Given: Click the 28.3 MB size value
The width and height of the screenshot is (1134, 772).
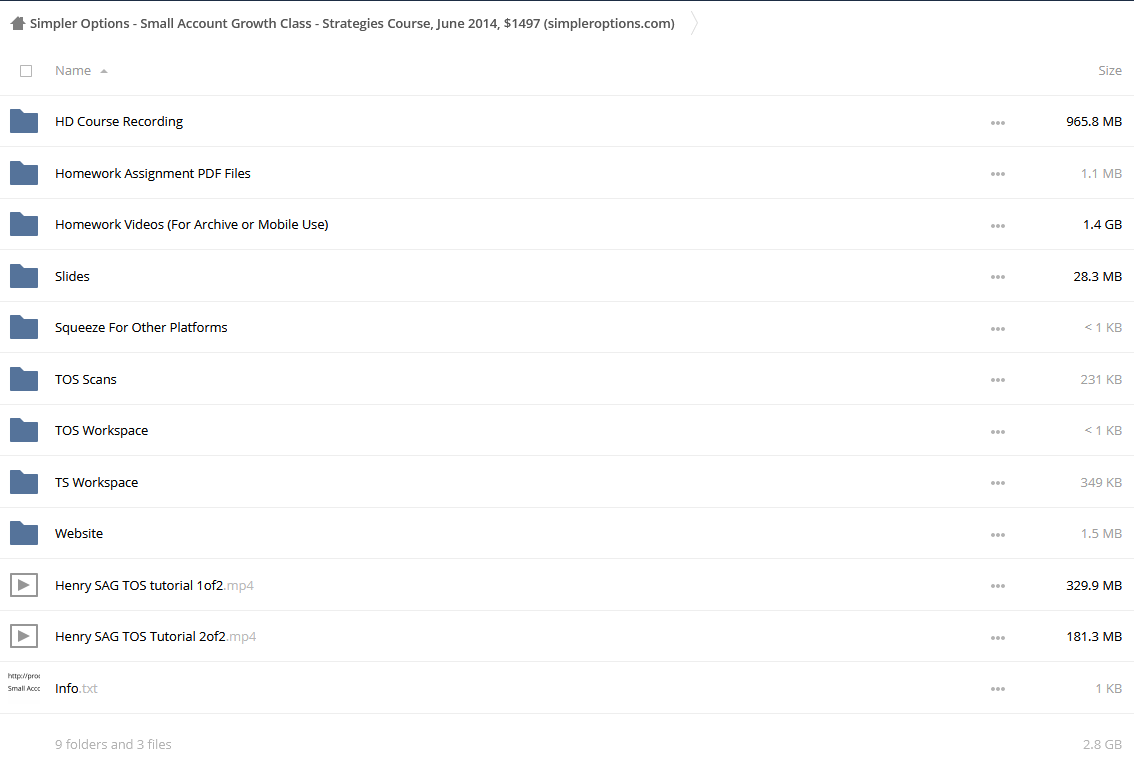Looking at the screenshot, I should [x=1097, y=276].
